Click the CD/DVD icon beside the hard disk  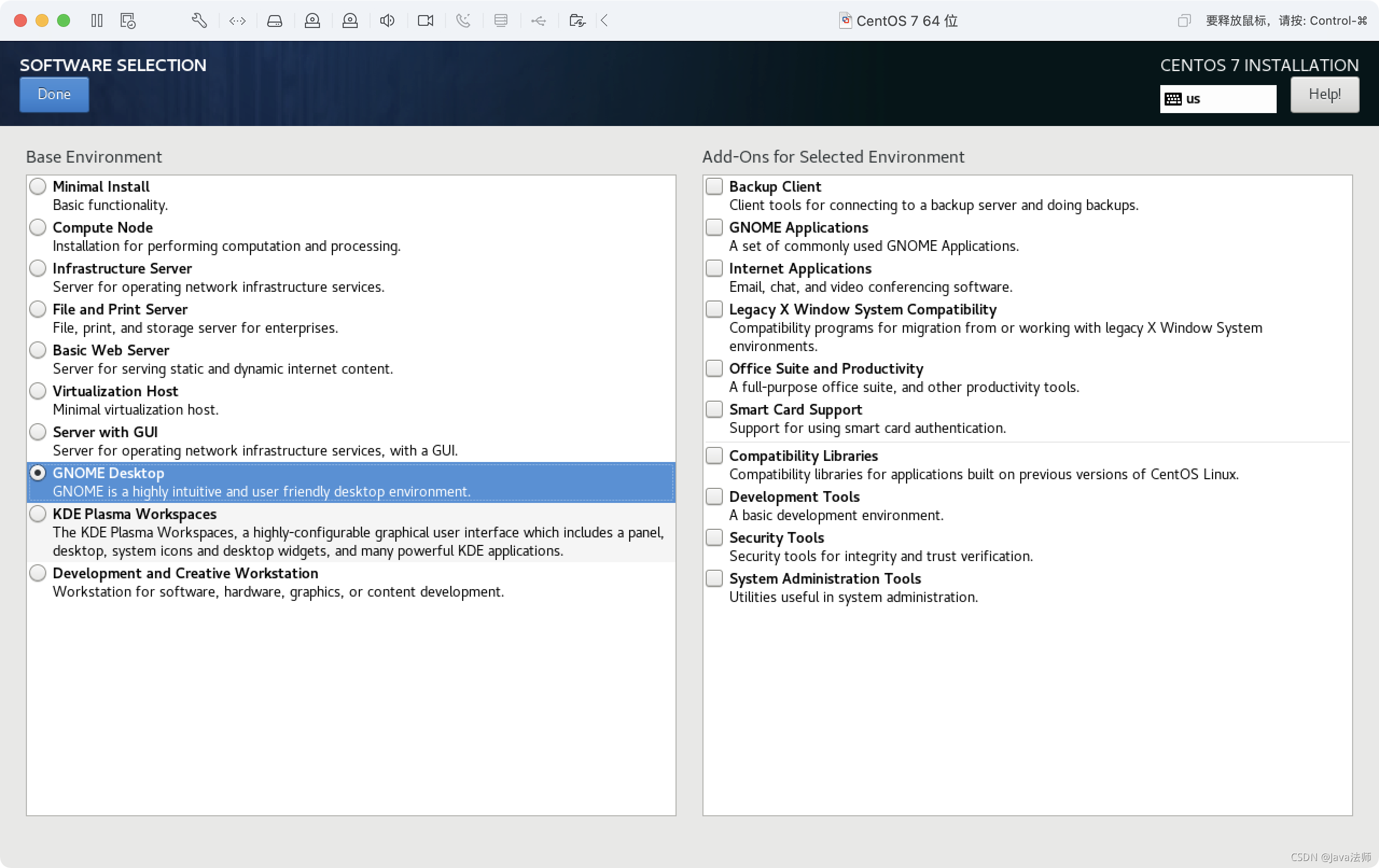(x=312, y=21)
